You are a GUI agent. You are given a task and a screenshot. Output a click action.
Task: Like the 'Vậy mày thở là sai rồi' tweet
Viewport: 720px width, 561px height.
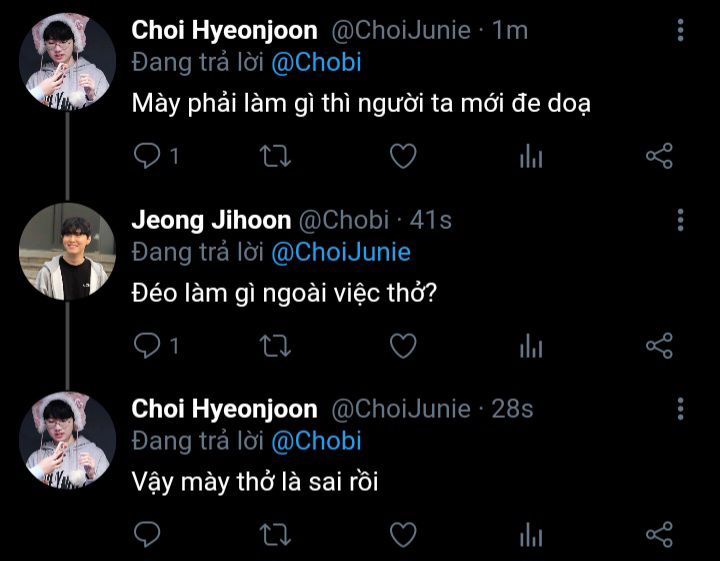(x=403, y=534)
